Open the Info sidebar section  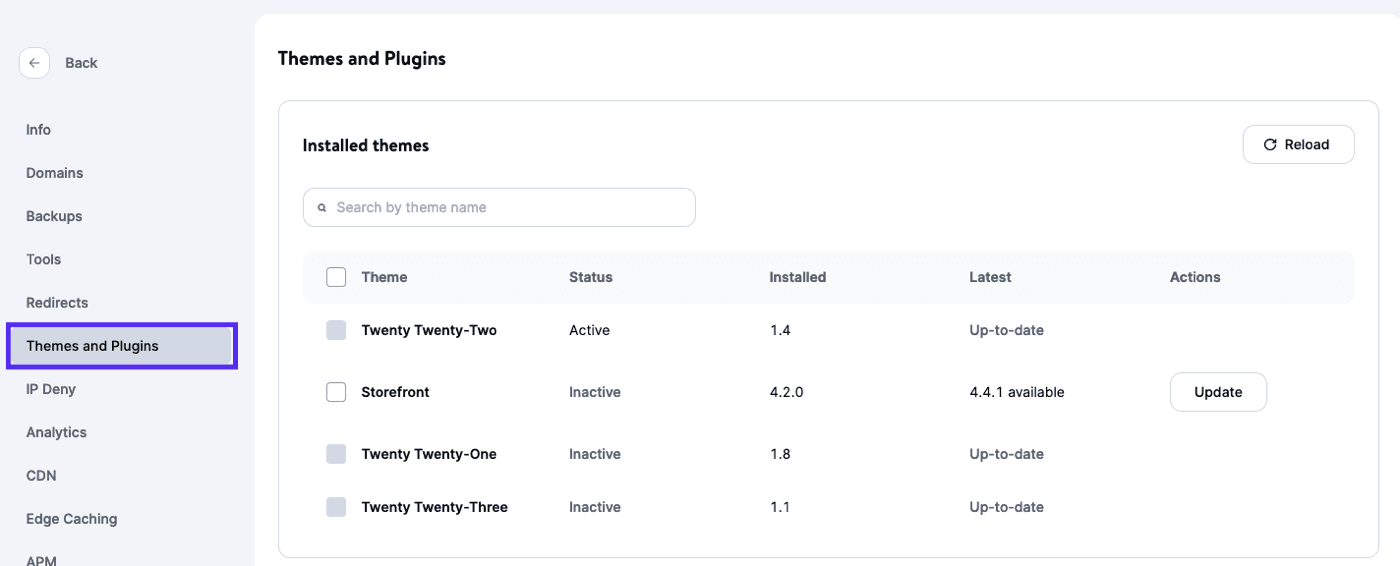[39, 130]
